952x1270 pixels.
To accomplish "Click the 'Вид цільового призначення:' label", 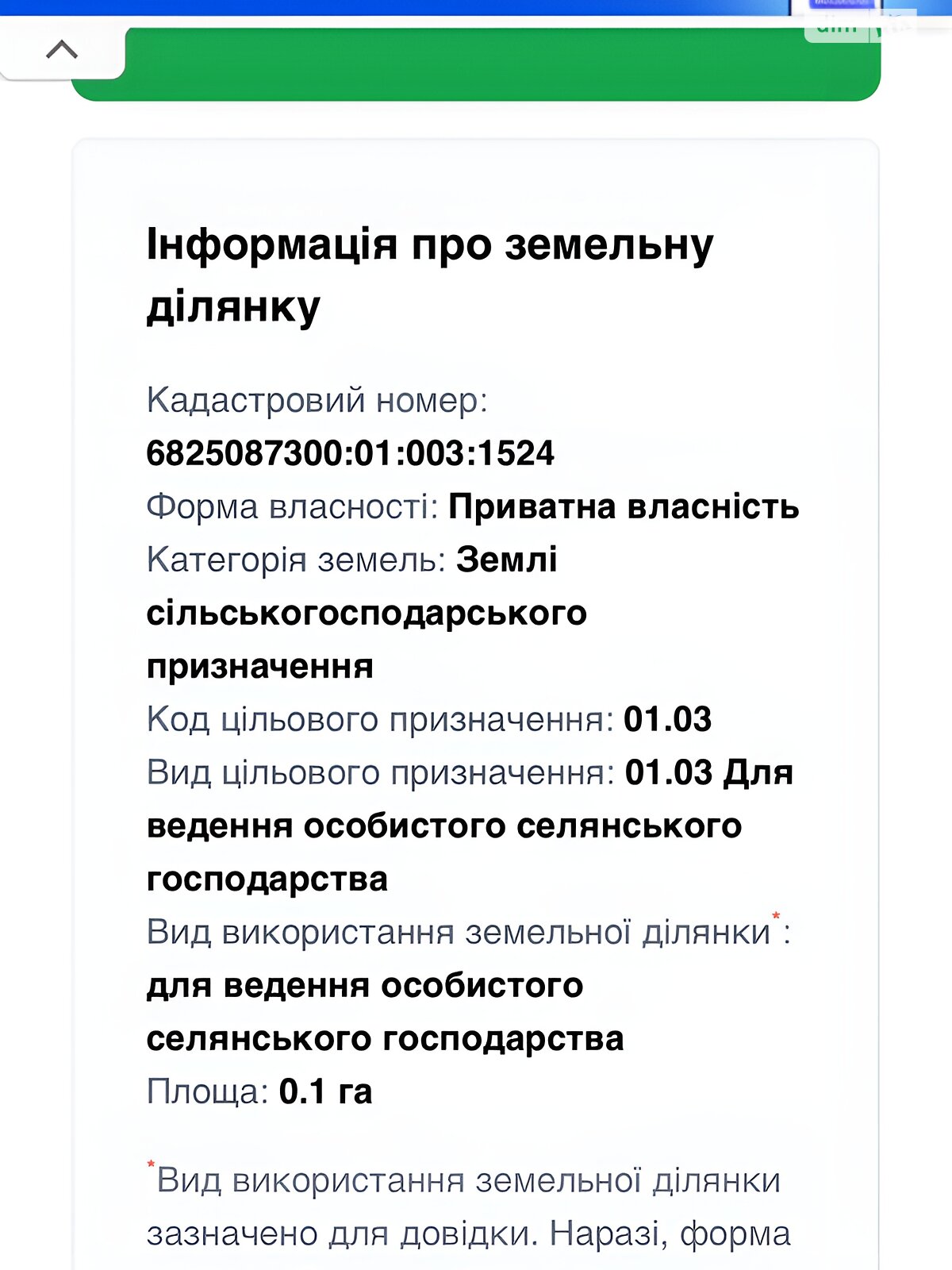I will 381,772.
